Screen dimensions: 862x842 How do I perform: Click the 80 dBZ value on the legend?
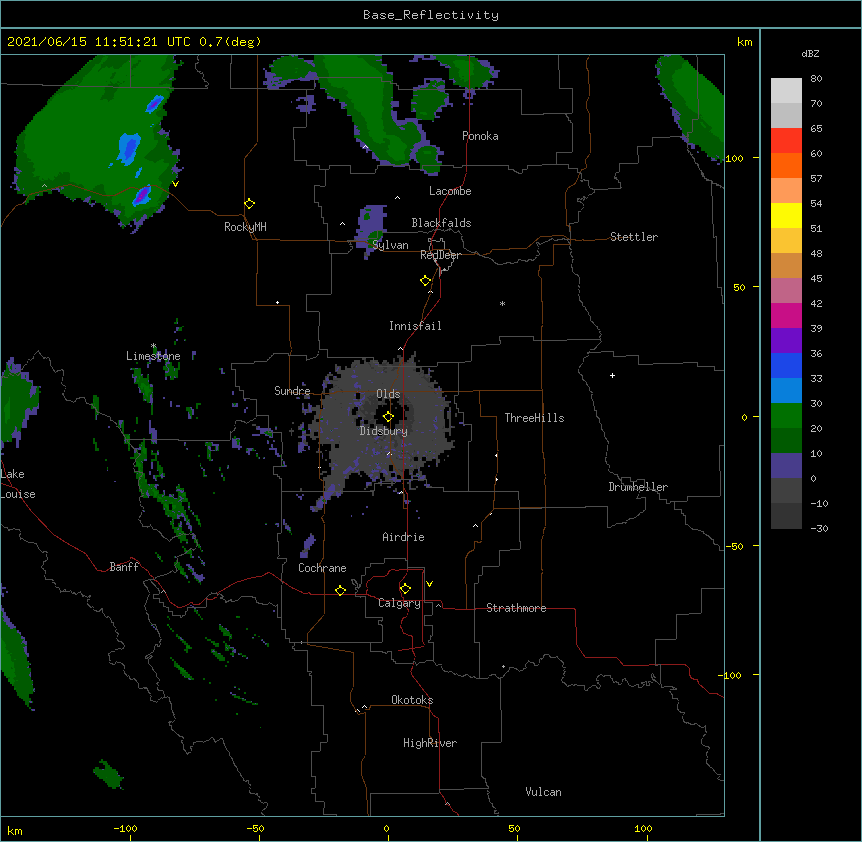click(x=816, y=79)
